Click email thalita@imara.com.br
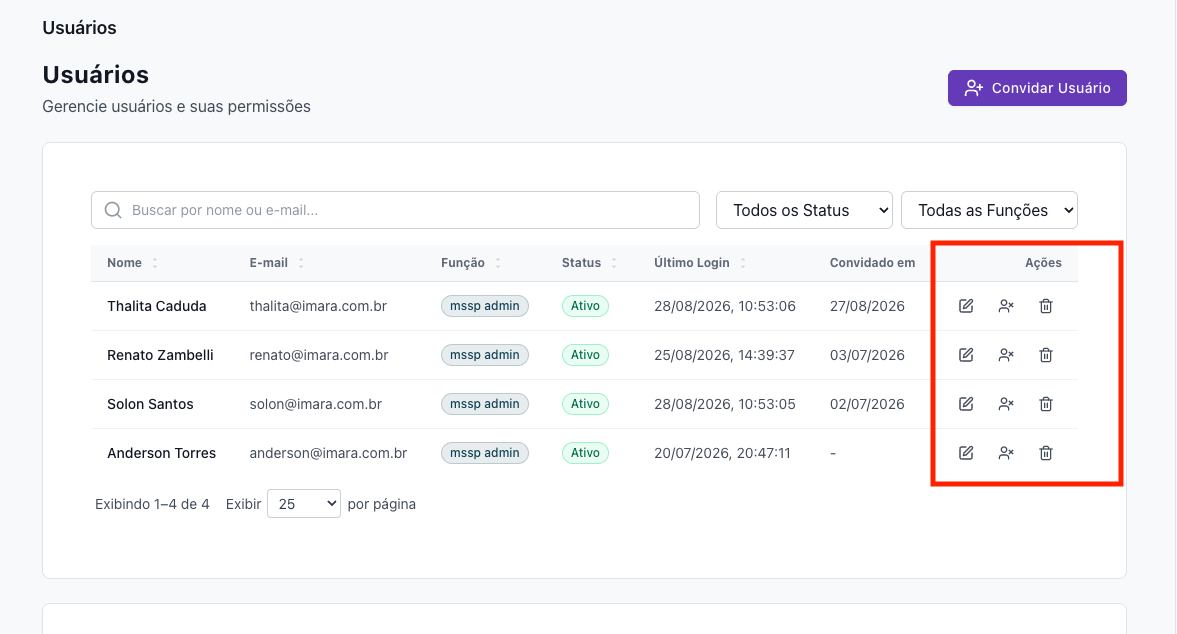Viewport: 1177px width, 634px height. click(318, 306)
